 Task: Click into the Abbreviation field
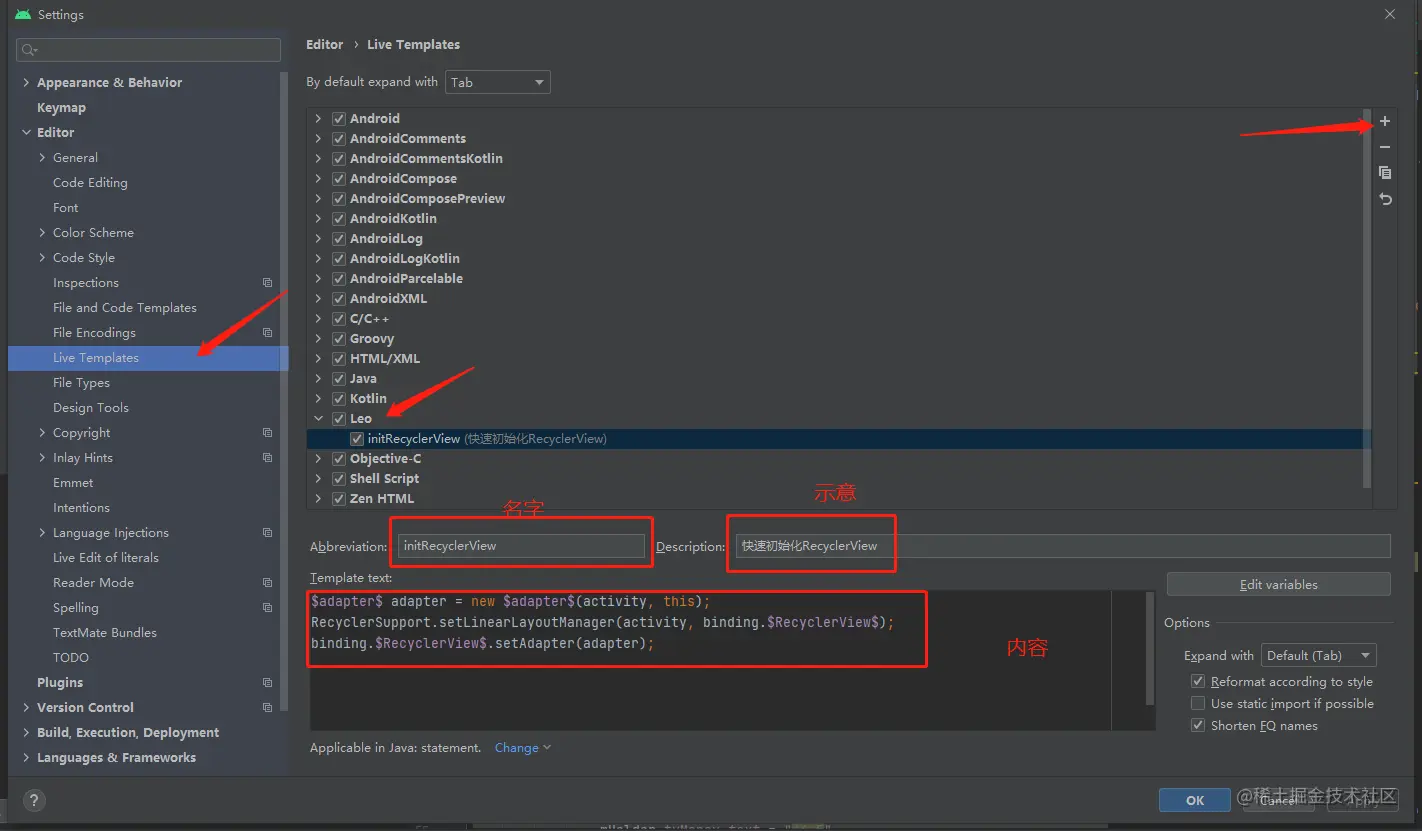click(521, 546)
